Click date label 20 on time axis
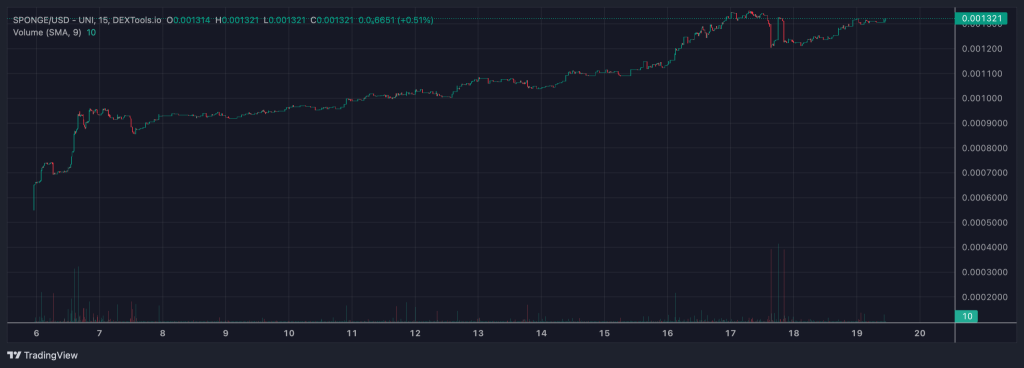1024x368 pixels. 920,333
